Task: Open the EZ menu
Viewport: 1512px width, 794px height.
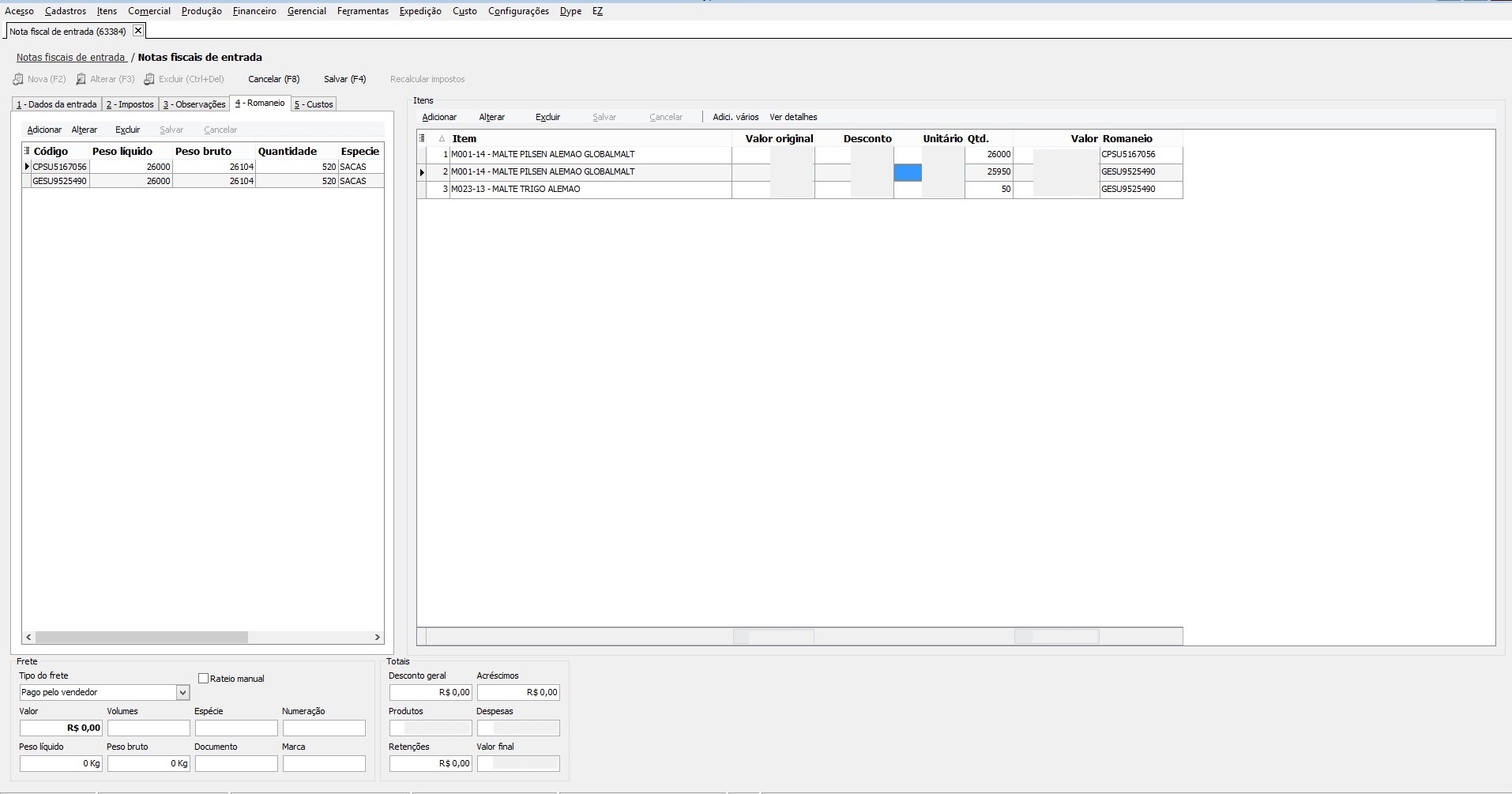Action: click(x=597, y=11)
